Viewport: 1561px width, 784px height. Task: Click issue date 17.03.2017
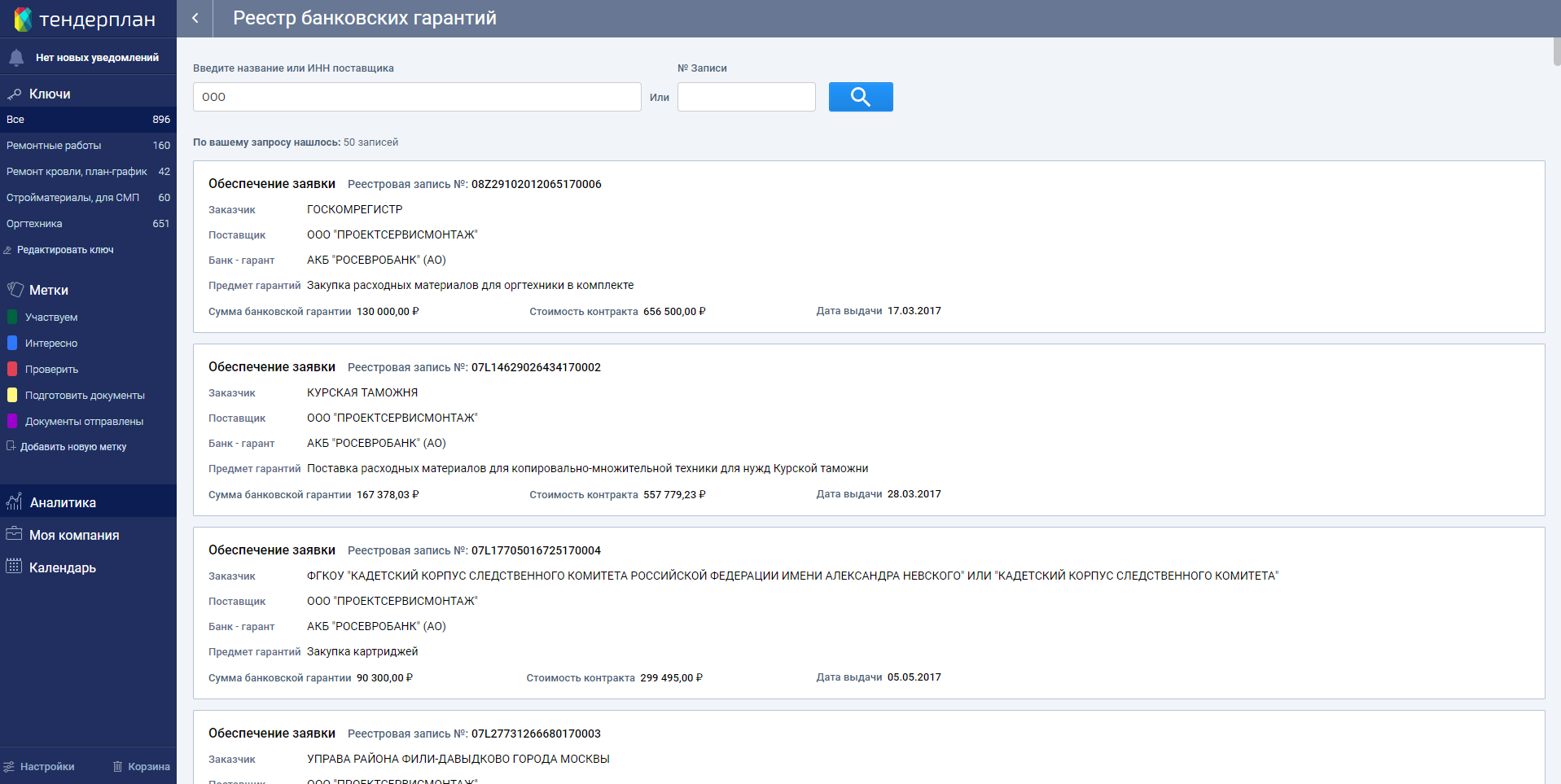pos(914,311)
